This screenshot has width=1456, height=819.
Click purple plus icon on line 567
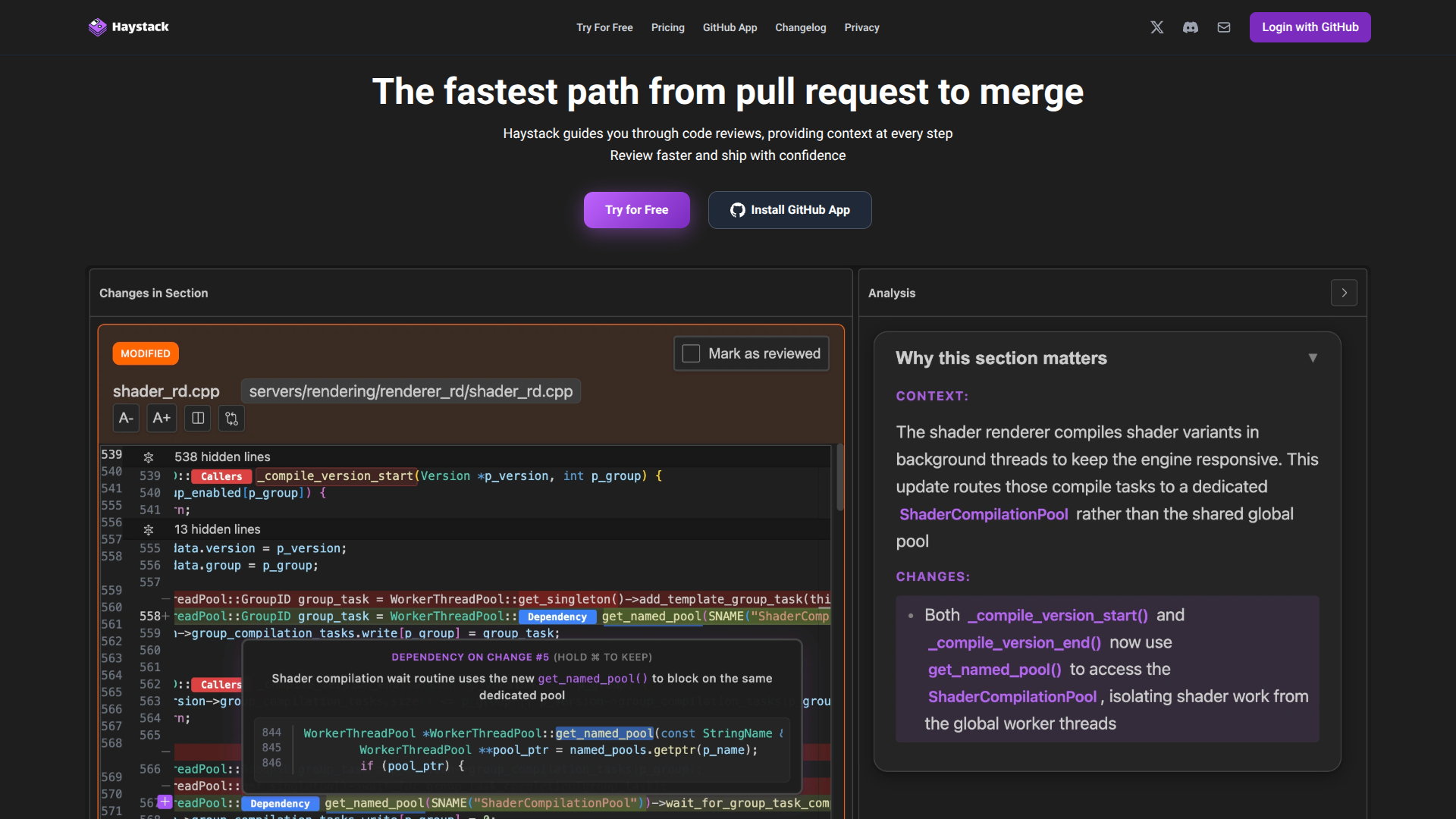tap(165, 802)
